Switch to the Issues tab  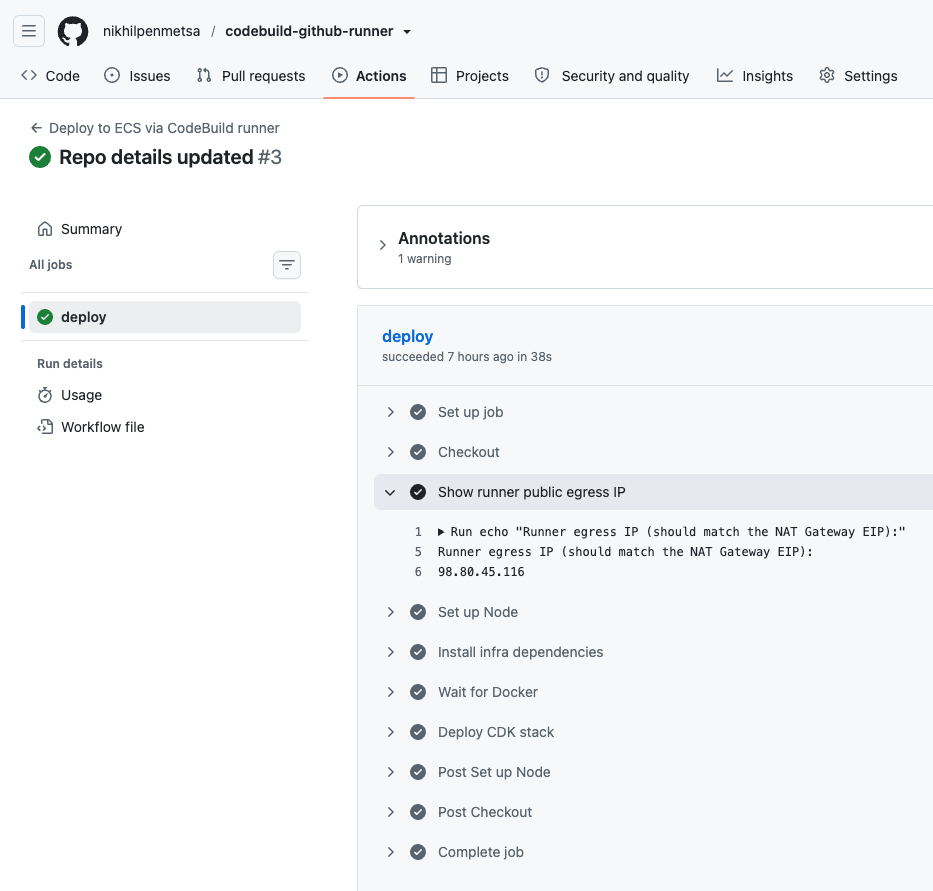(137, 76)
